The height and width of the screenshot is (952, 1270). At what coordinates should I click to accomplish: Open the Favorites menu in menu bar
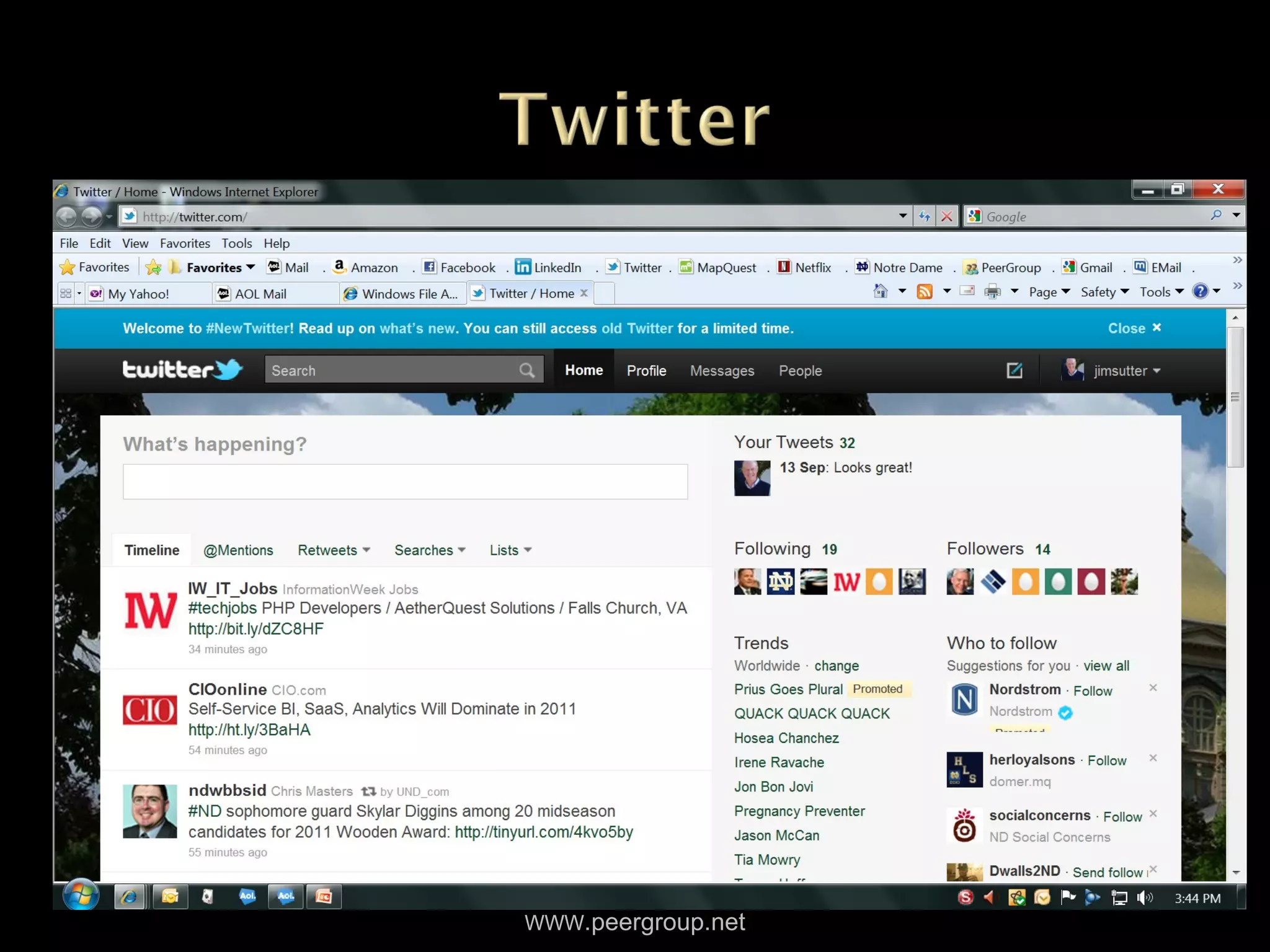pyautogui.click(x=184, y=244)
